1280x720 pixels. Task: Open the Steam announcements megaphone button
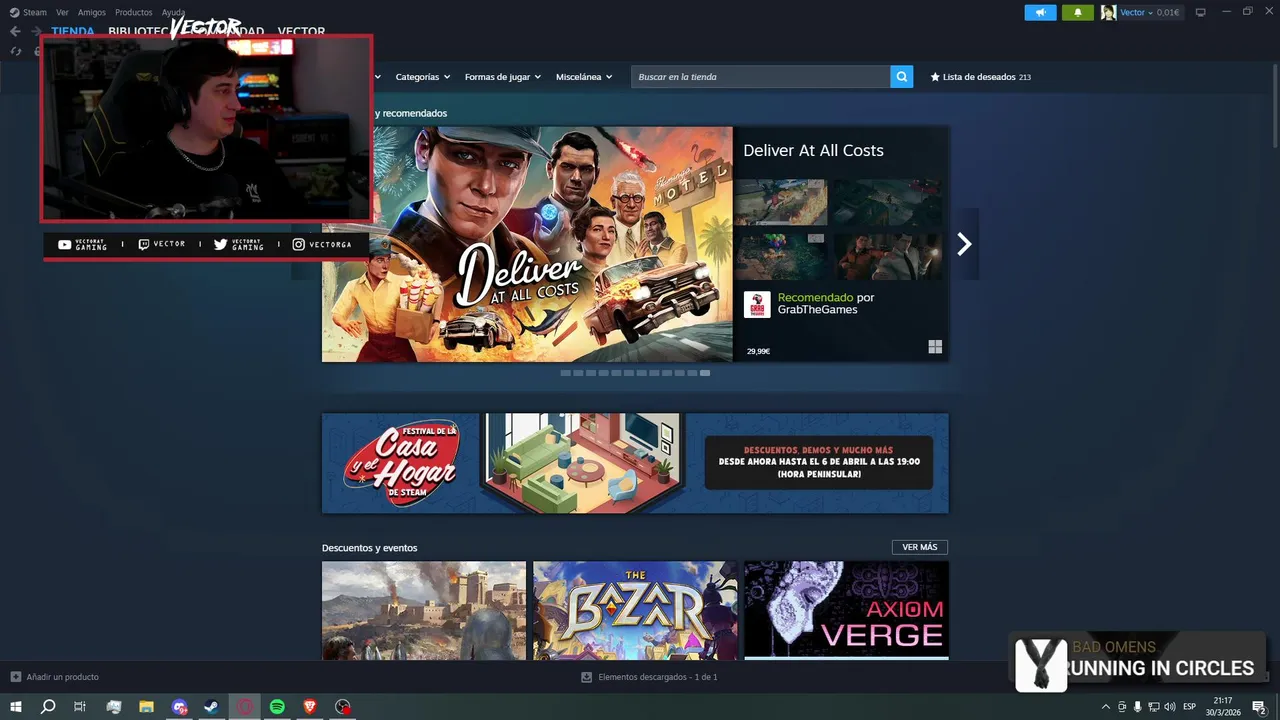tap(1040, 13)
